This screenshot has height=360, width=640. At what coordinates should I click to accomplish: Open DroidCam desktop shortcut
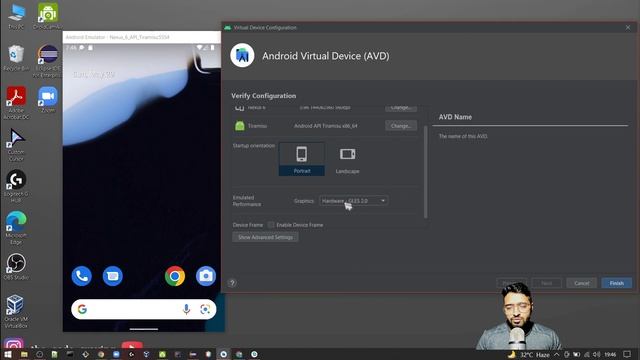tap(48, 16)
